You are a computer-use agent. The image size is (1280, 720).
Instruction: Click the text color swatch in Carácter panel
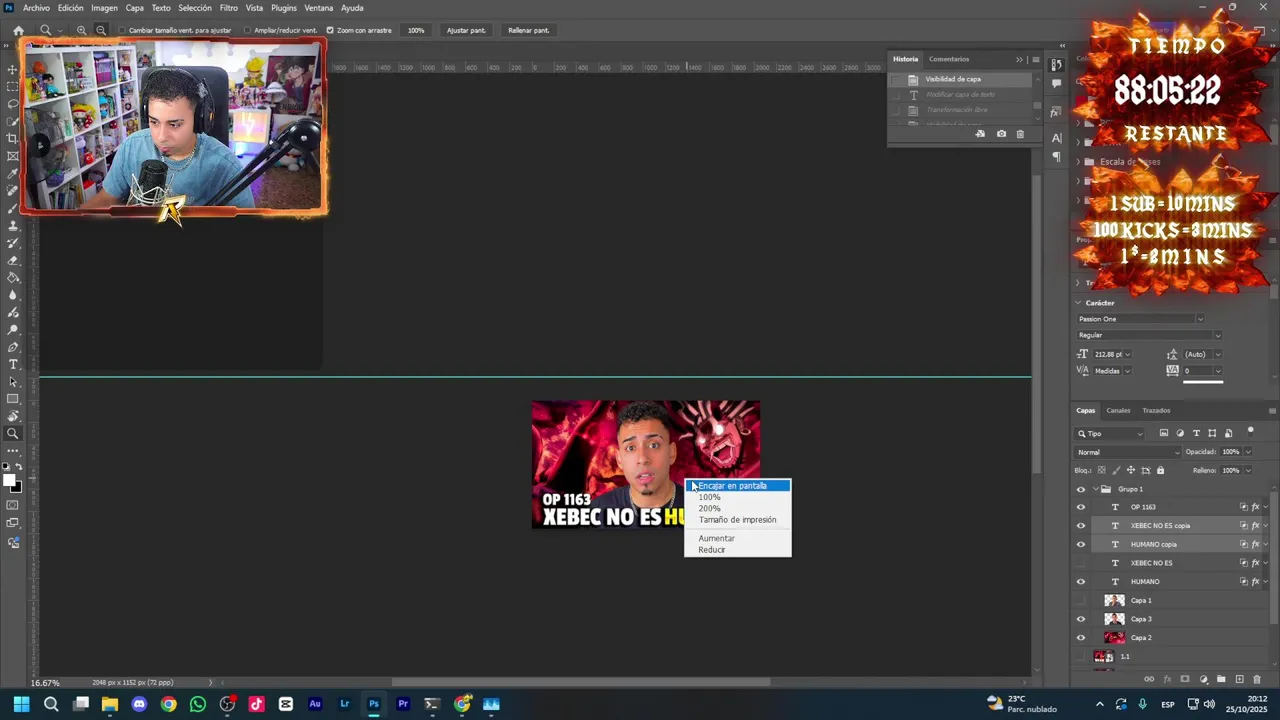coord(1203,380)
